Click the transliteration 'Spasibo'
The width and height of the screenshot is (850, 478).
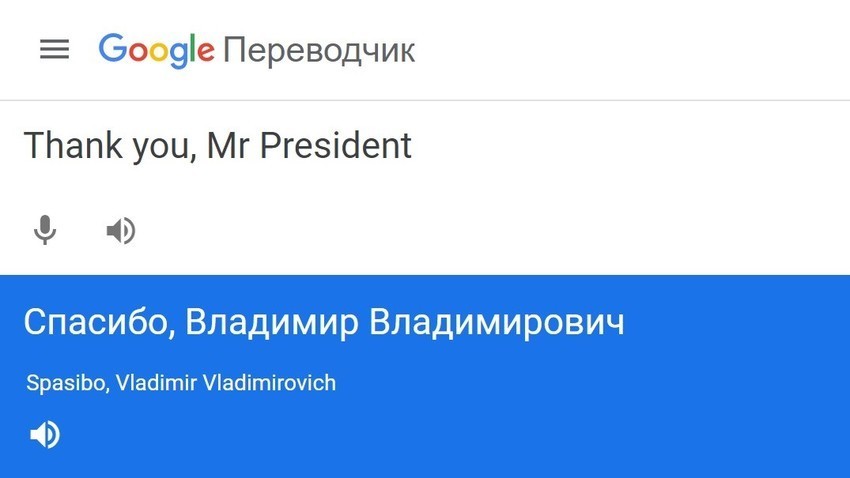tap(67, 383)
